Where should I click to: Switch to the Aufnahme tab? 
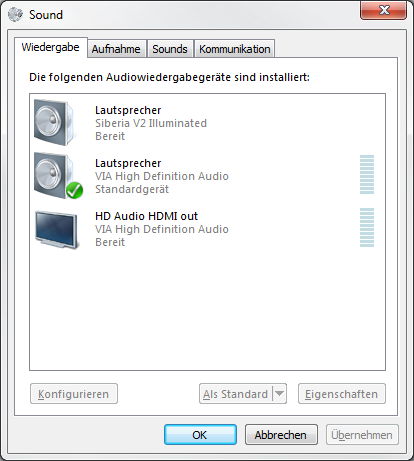click(116, 49)
